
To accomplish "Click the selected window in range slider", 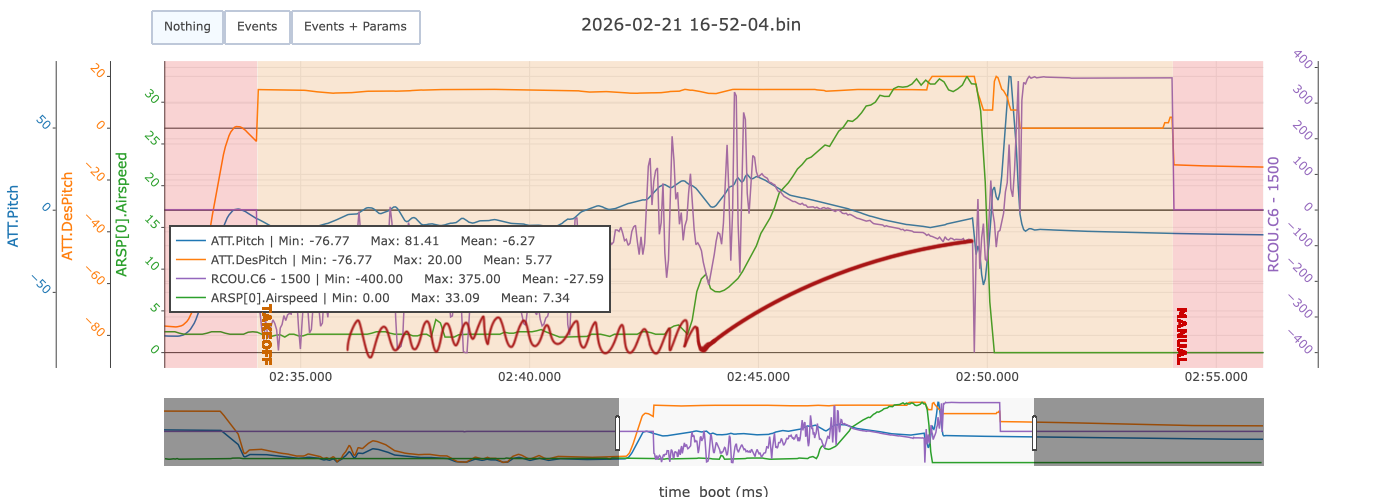I will pos(826,433).
